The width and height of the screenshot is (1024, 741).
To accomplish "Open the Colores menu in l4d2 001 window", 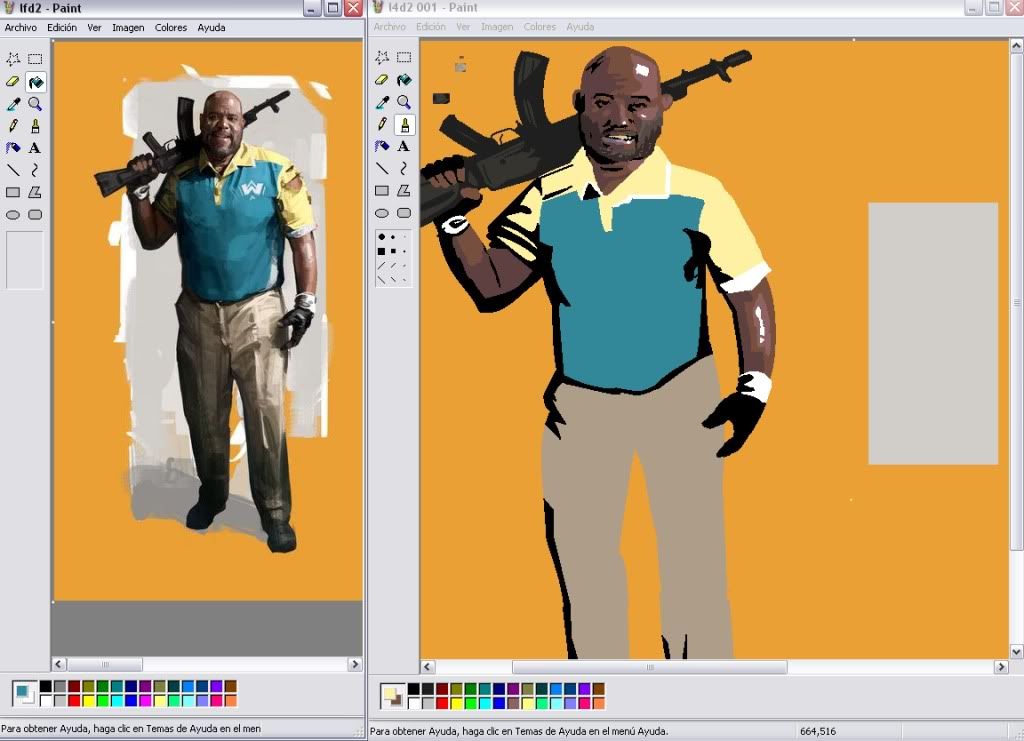I will tap(539, 27).
